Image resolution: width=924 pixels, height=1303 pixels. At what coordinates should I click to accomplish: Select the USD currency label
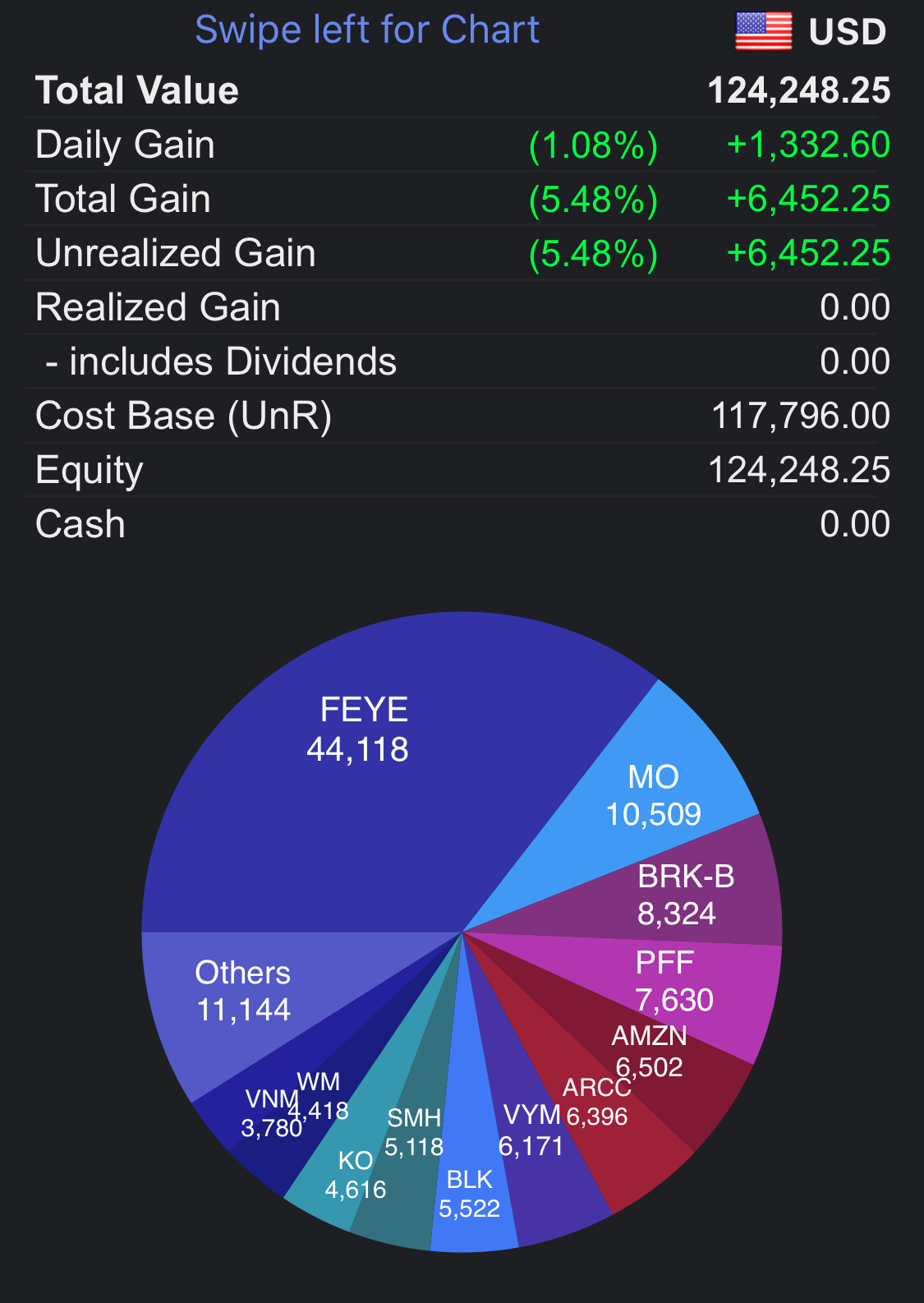pyautogui.click(x=847, y=32)
